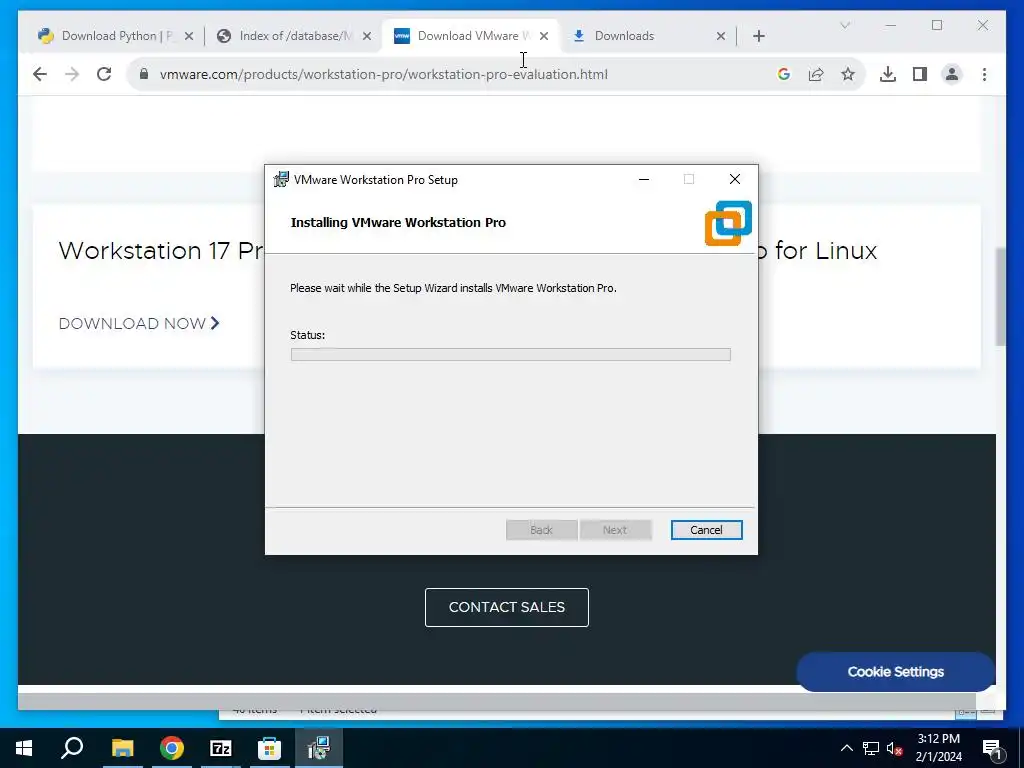Image resolution: width=1024 pixels, height=768 pixels.
Task: Open File Explorer from taskbar
Action: point(122,748)
